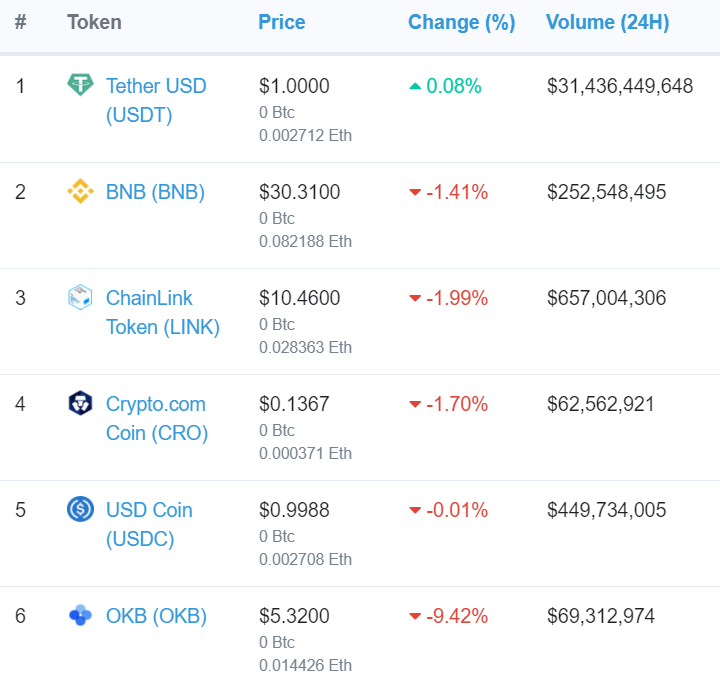The image size is (720, 679).
Task: Click the BNB volume value $252,548,495
Action: point(606,191)
